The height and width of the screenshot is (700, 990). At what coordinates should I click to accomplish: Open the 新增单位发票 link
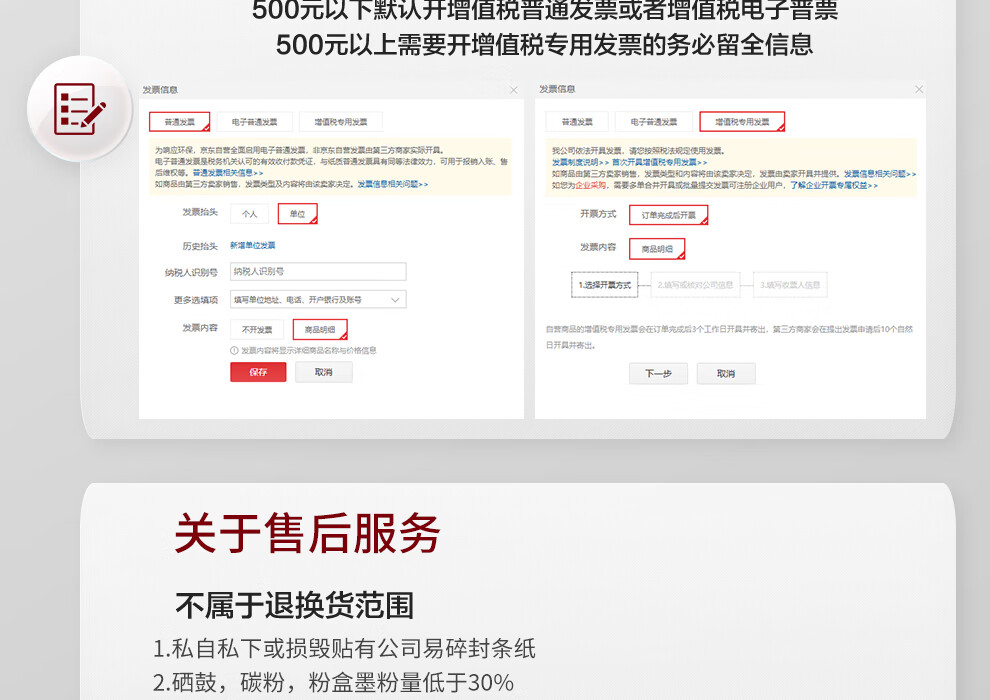click(253, 246)
